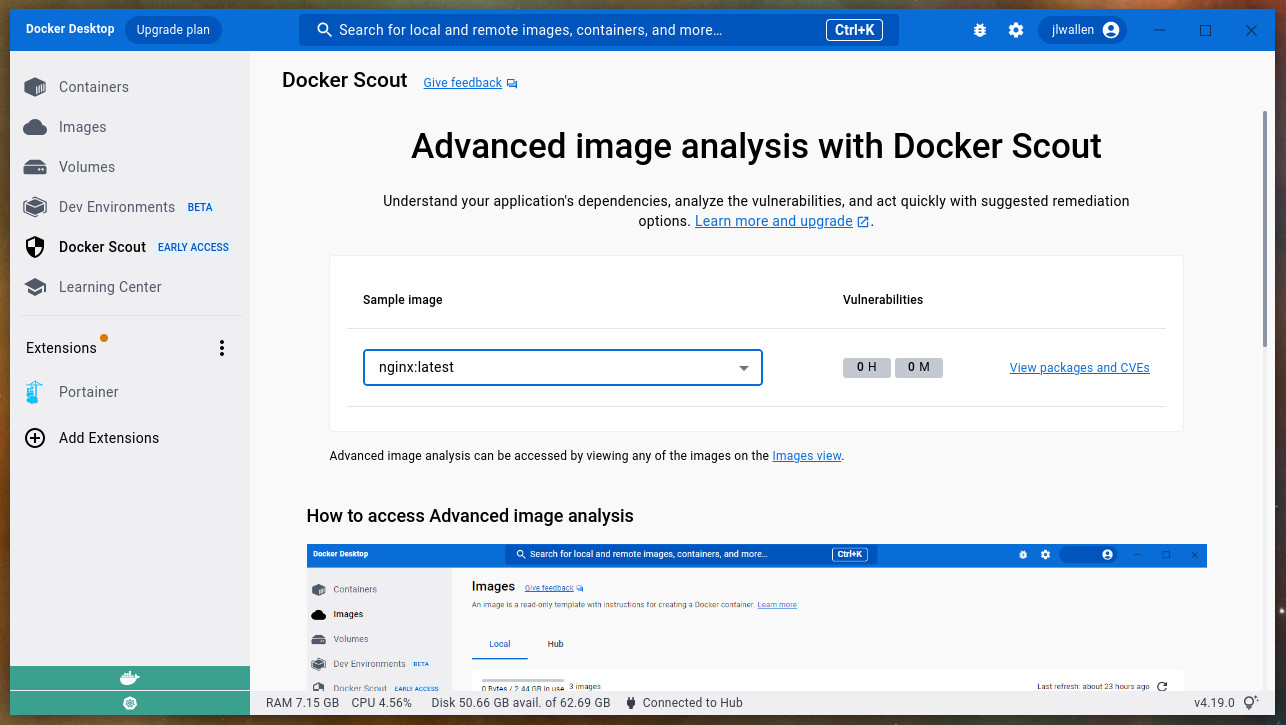Click the v4.19.0 version label
The image size is (1286, 725).
[1214, 703]
